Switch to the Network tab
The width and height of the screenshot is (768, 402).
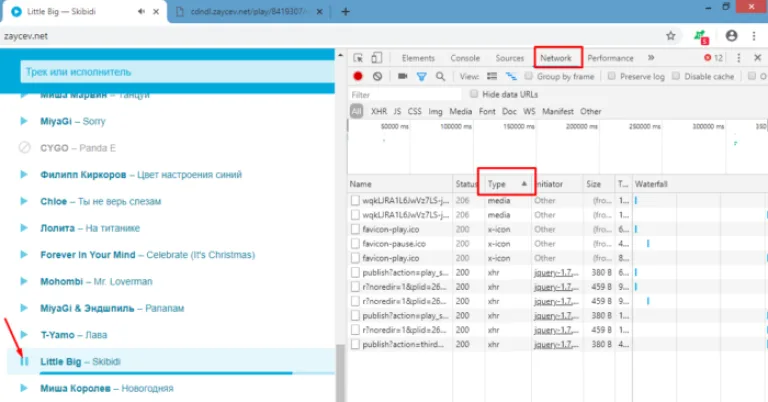[x=556, y=58]
